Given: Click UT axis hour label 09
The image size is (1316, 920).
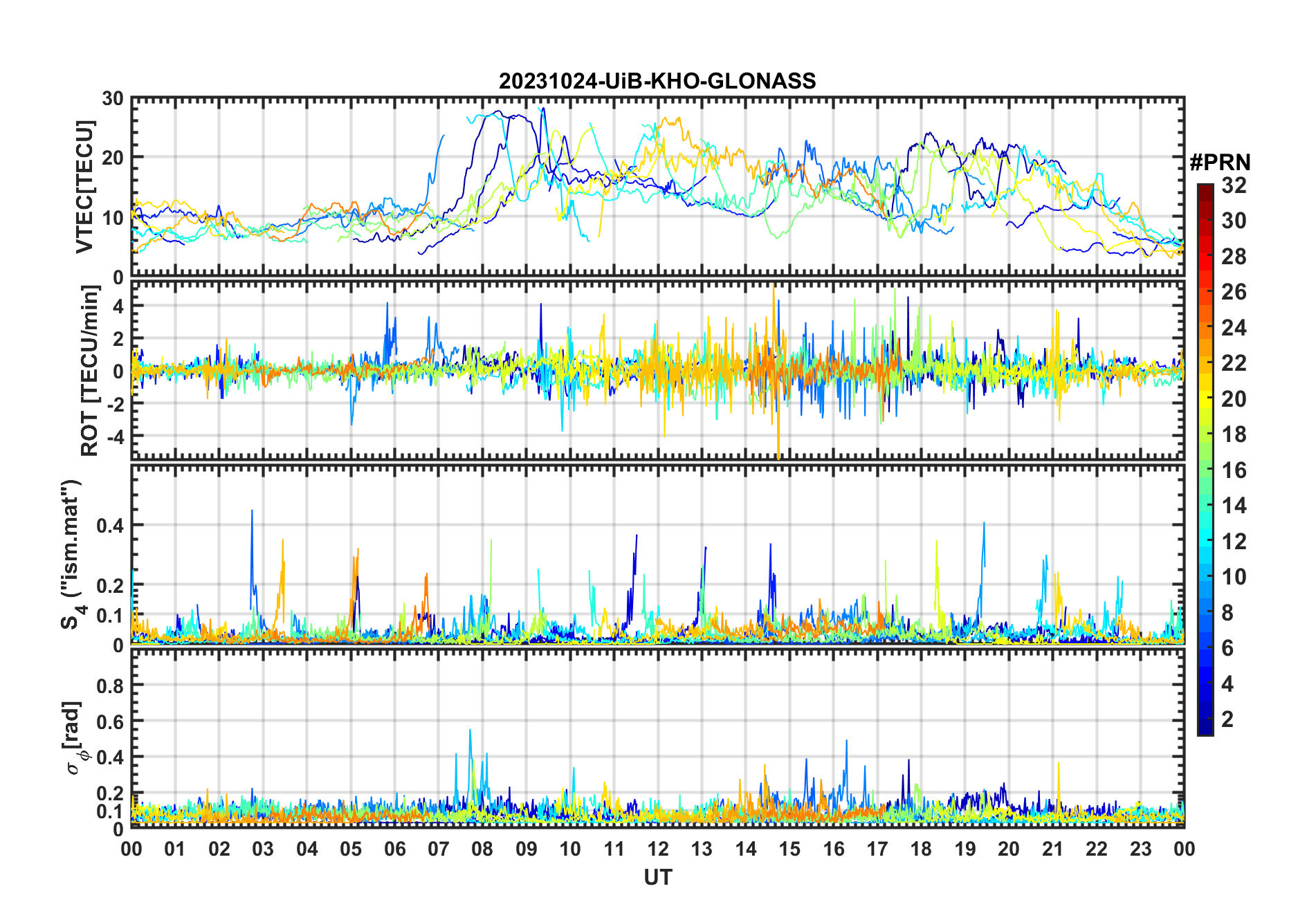Looking at the screenshot, I should click(x=527, y=849).
